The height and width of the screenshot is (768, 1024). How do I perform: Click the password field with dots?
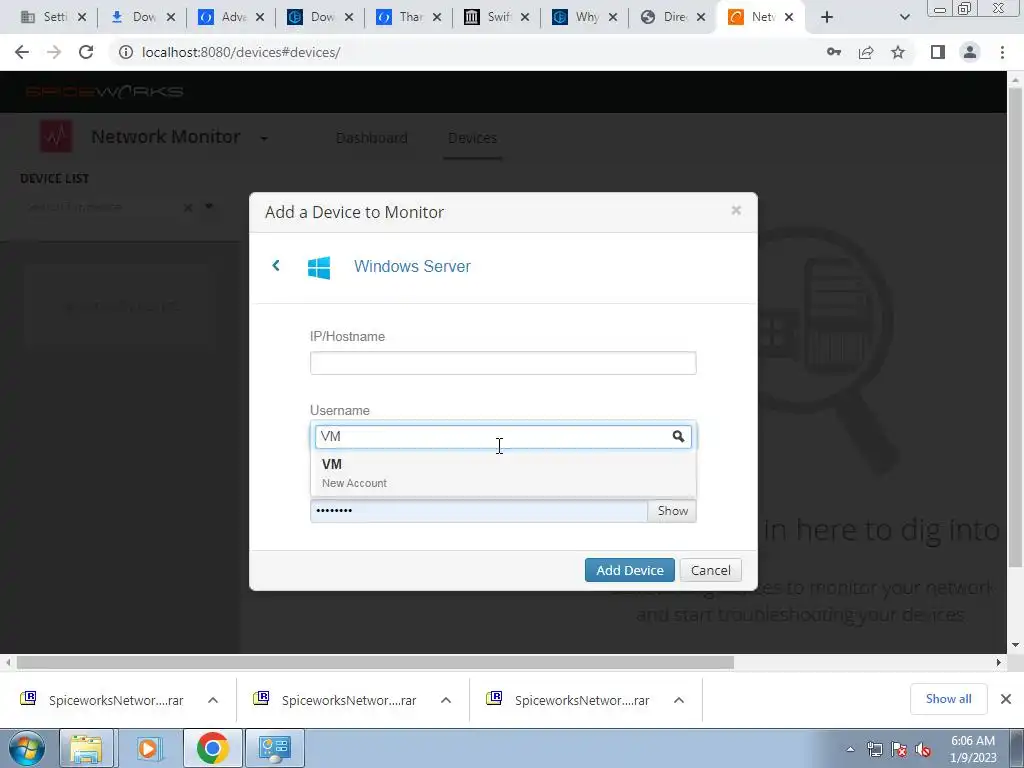point(479,511)
